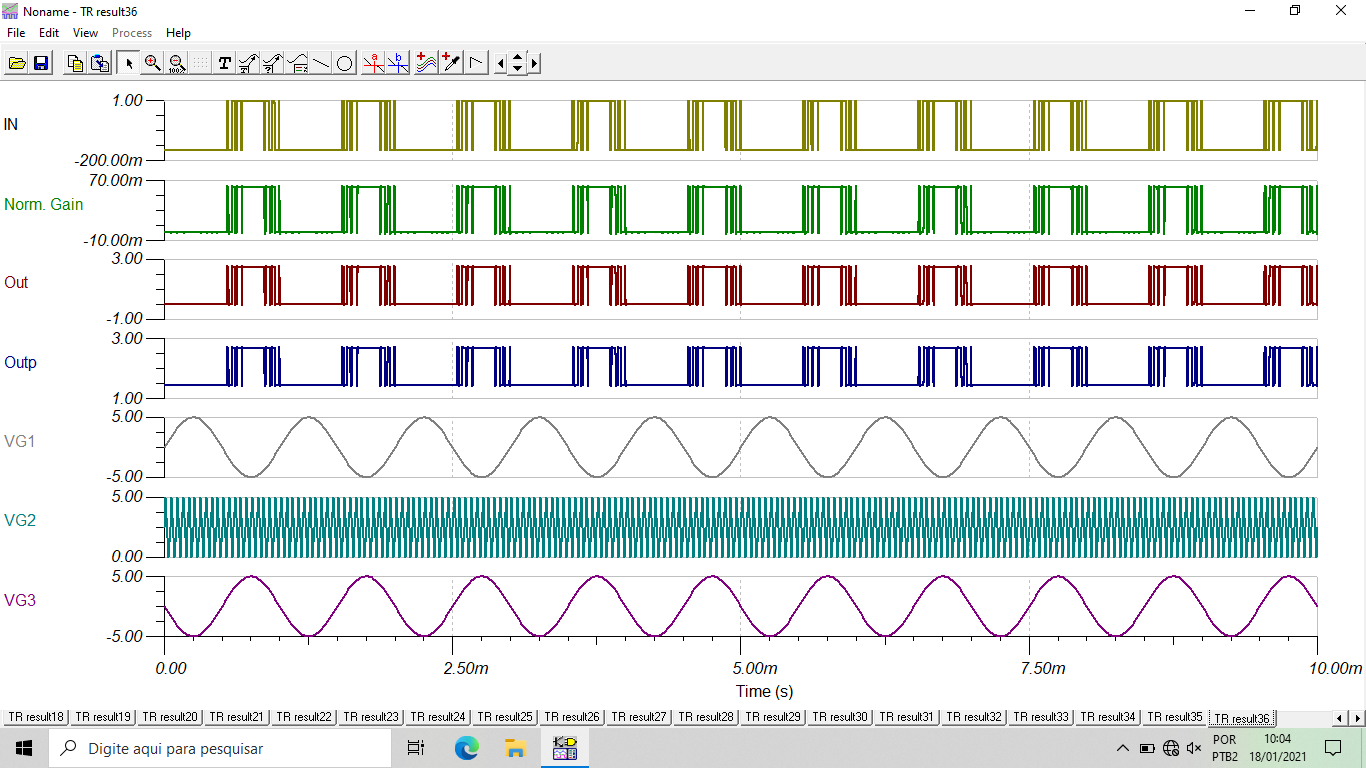Select the Ellipse drawing tool
Viewport: 1366px width, 768px height.
(344, 63)
